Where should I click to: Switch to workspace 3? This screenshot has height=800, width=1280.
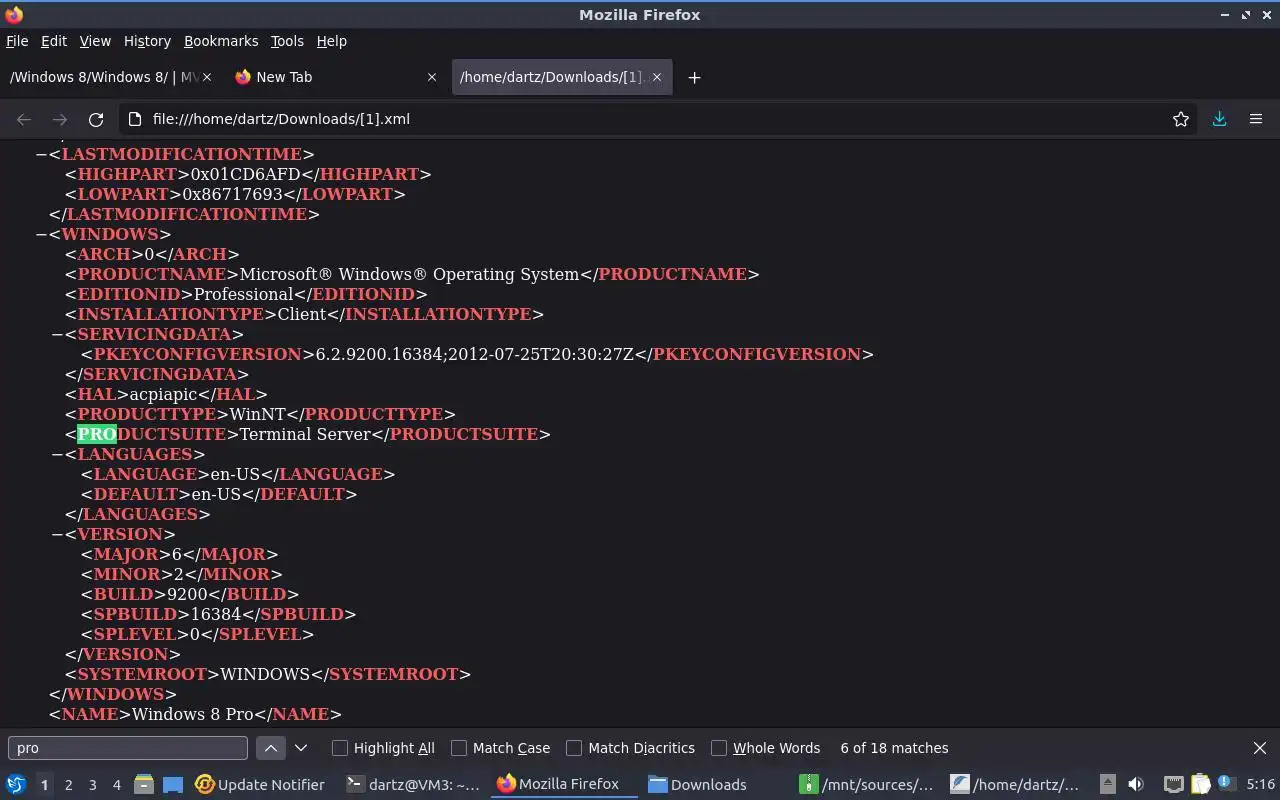click(92, 785)
